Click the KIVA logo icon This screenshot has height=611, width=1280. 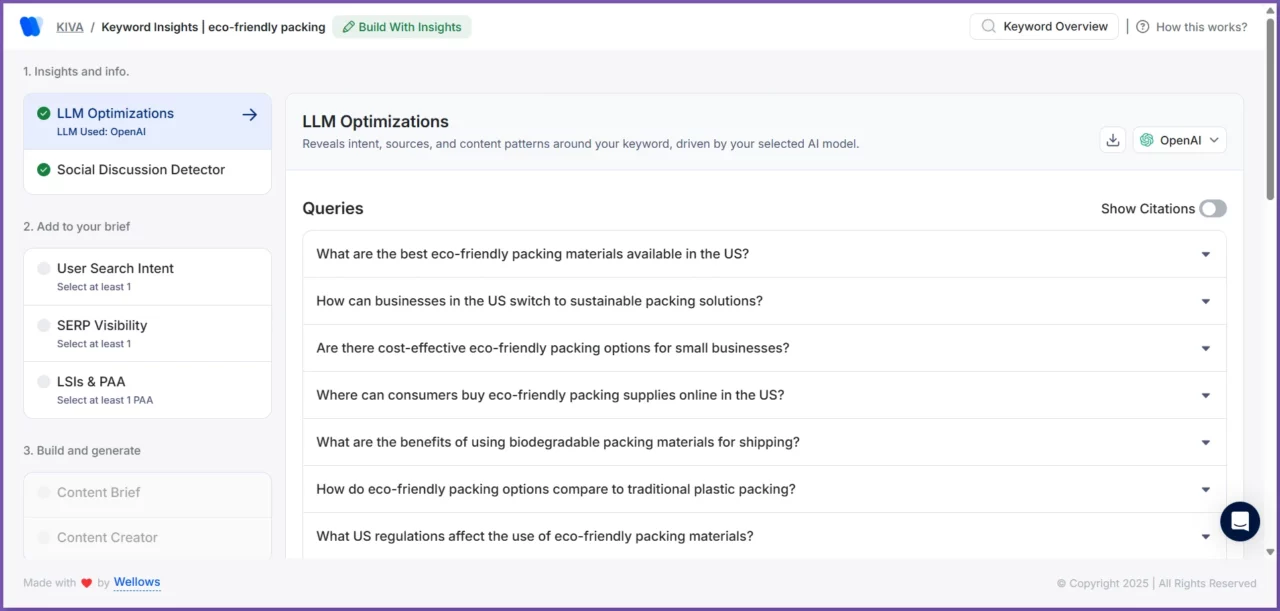tap(30, 26)
